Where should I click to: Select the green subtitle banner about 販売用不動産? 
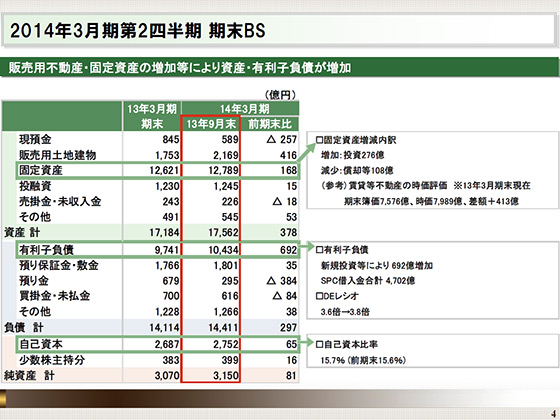[x=279, y=67]
